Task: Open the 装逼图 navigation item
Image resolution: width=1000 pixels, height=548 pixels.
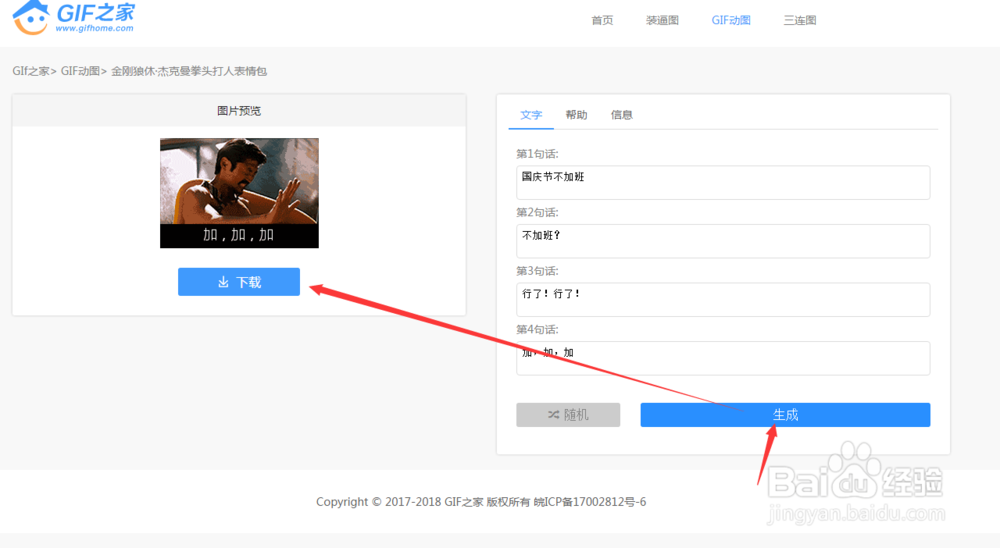Action: [x=662, y=20]
